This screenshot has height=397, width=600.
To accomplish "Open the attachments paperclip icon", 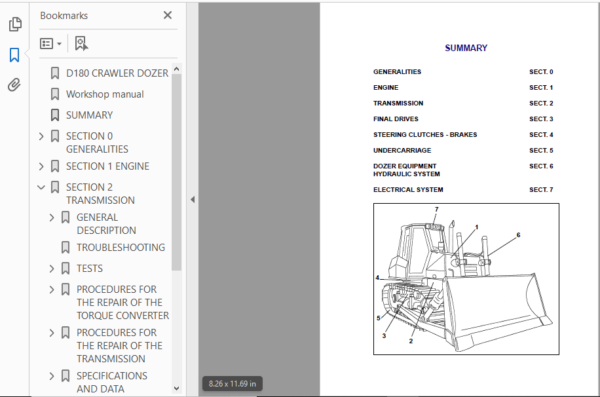I will tap(14, 85).
